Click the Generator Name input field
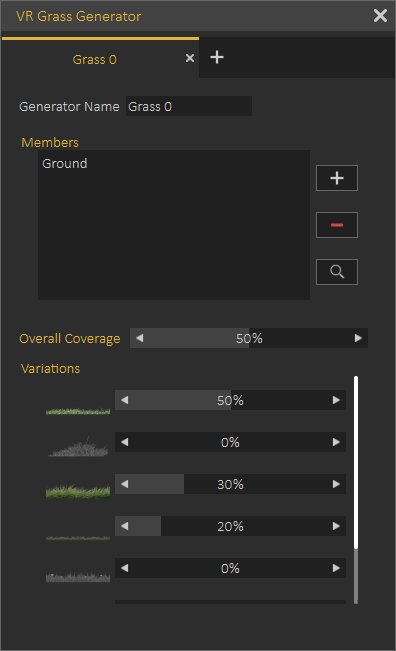This screenshot has width=396, height=651. [x=189, y=106]
